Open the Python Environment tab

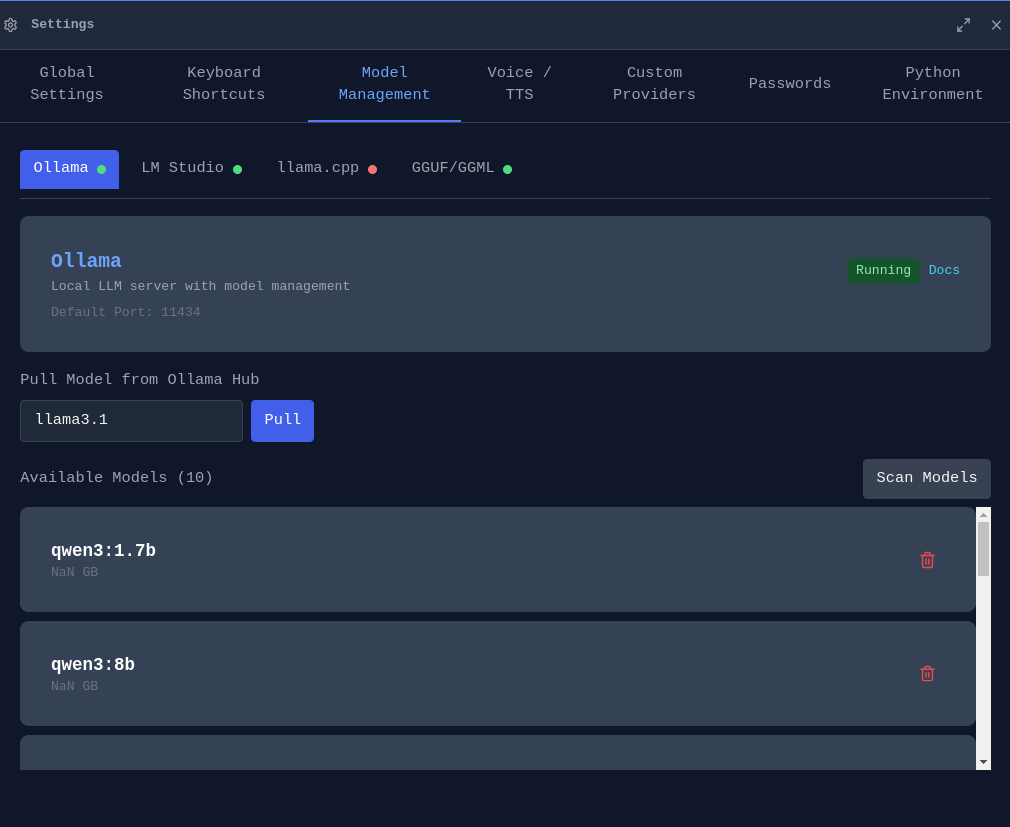coord(932,84)
